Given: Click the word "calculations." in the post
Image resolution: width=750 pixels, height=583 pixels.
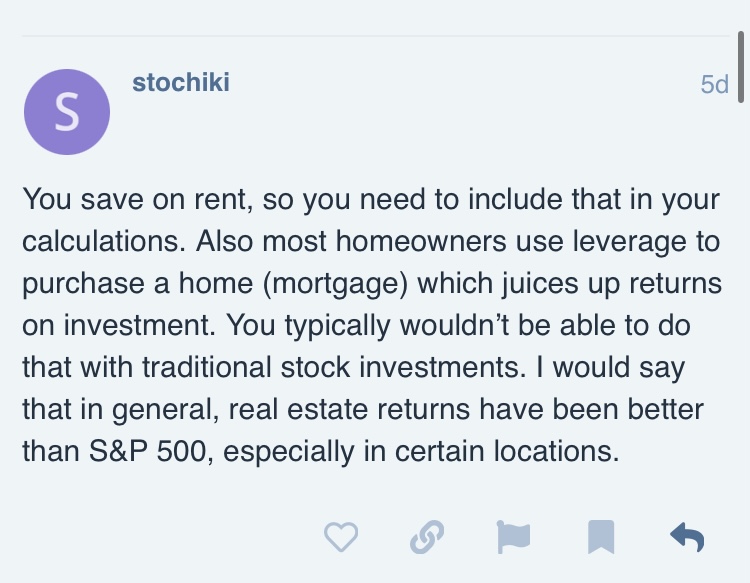Looking at the screenshot, I should pos(104,241).
